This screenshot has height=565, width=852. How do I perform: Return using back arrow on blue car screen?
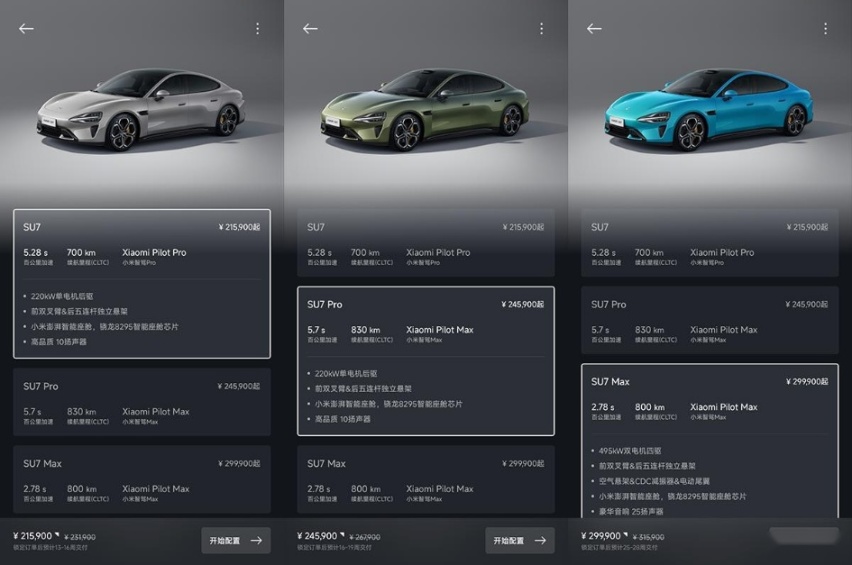coord(594,29)
